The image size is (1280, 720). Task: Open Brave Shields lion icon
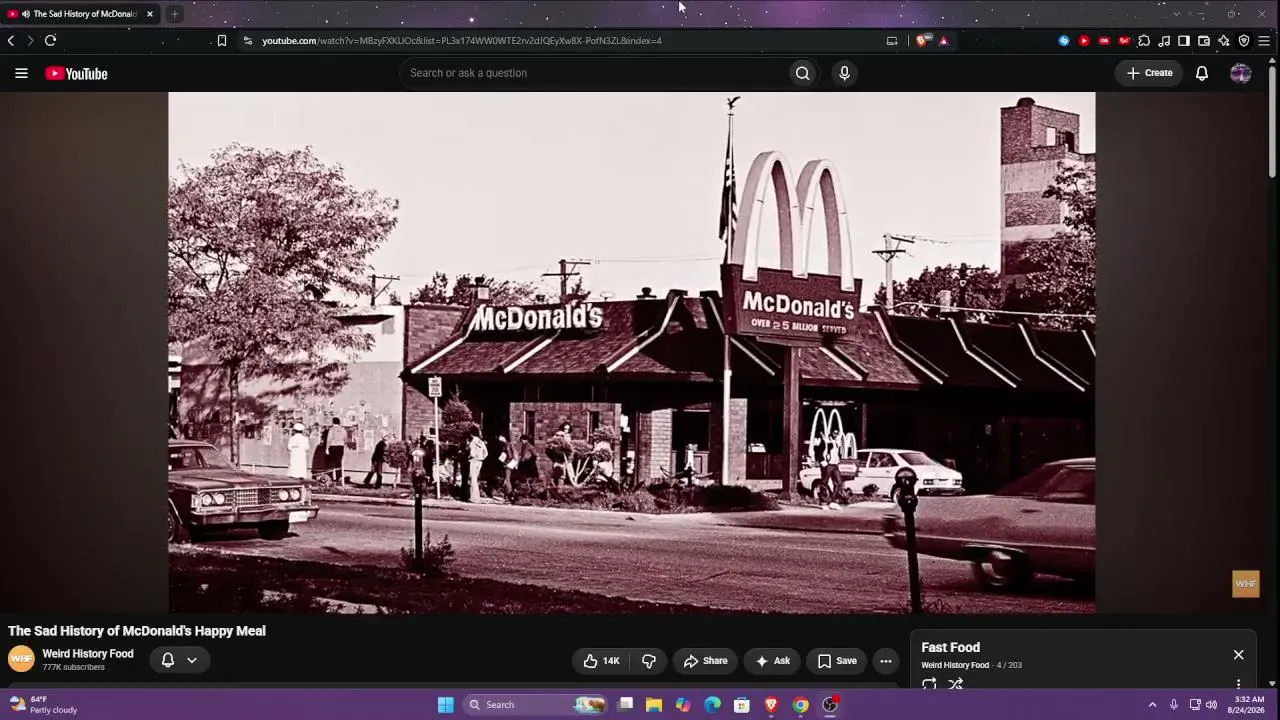[x=922, y=41]
